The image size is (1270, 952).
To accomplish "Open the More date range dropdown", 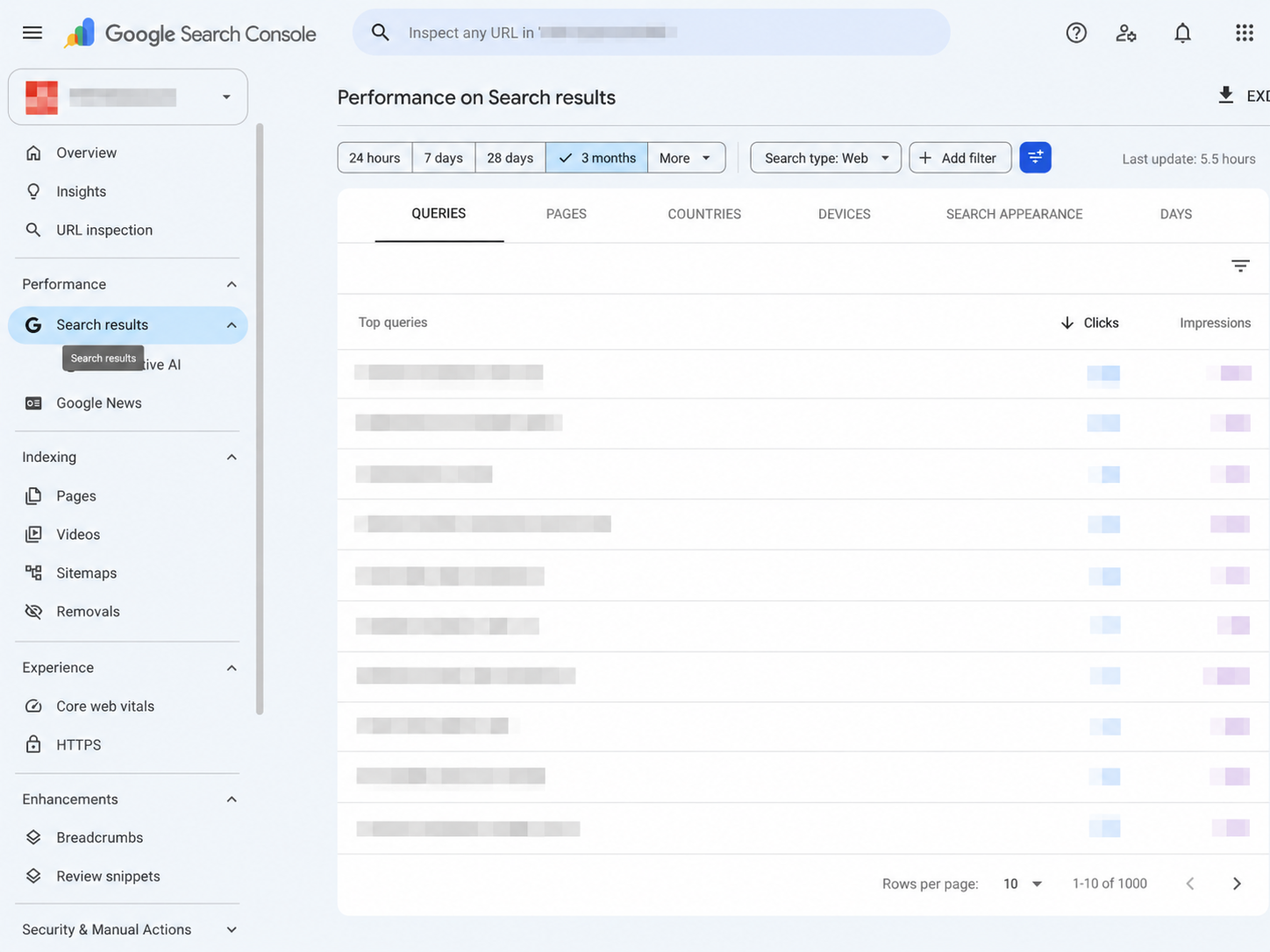I will coord(686,158).
